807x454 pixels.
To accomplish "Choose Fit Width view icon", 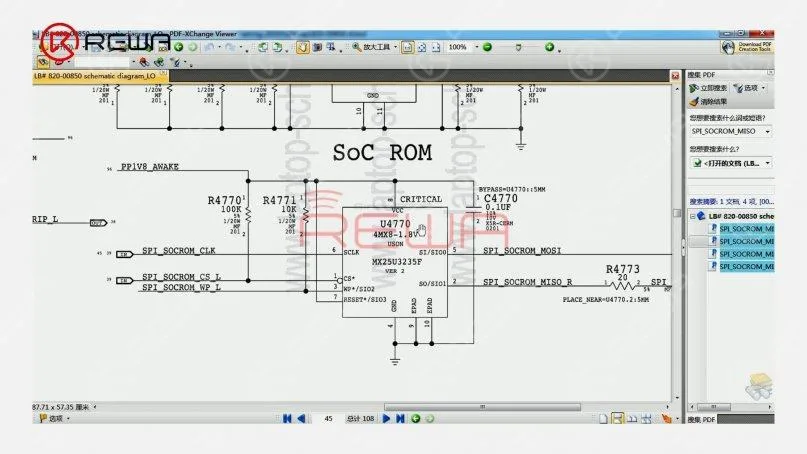I will click(436, 47).
